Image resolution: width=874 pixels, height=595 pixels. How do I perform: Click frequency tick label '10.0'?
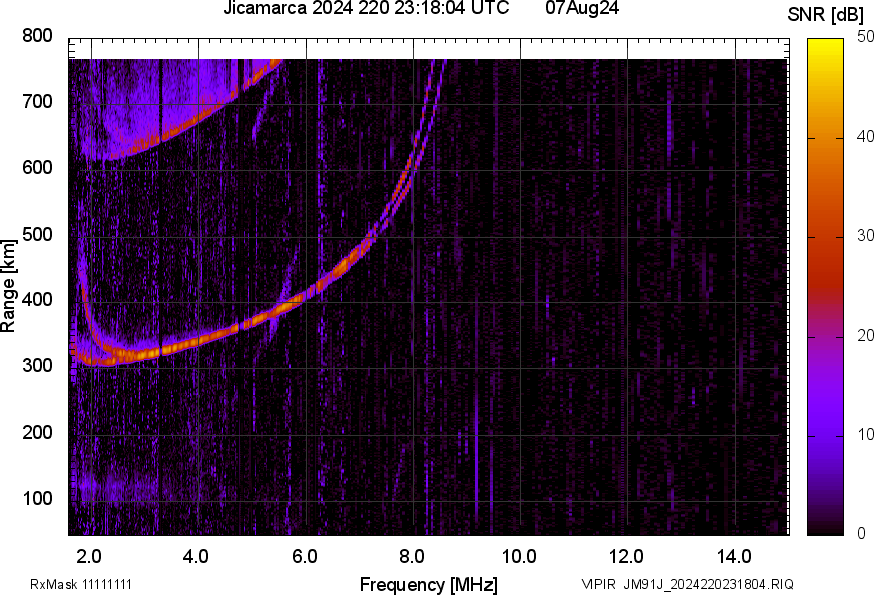519,557
